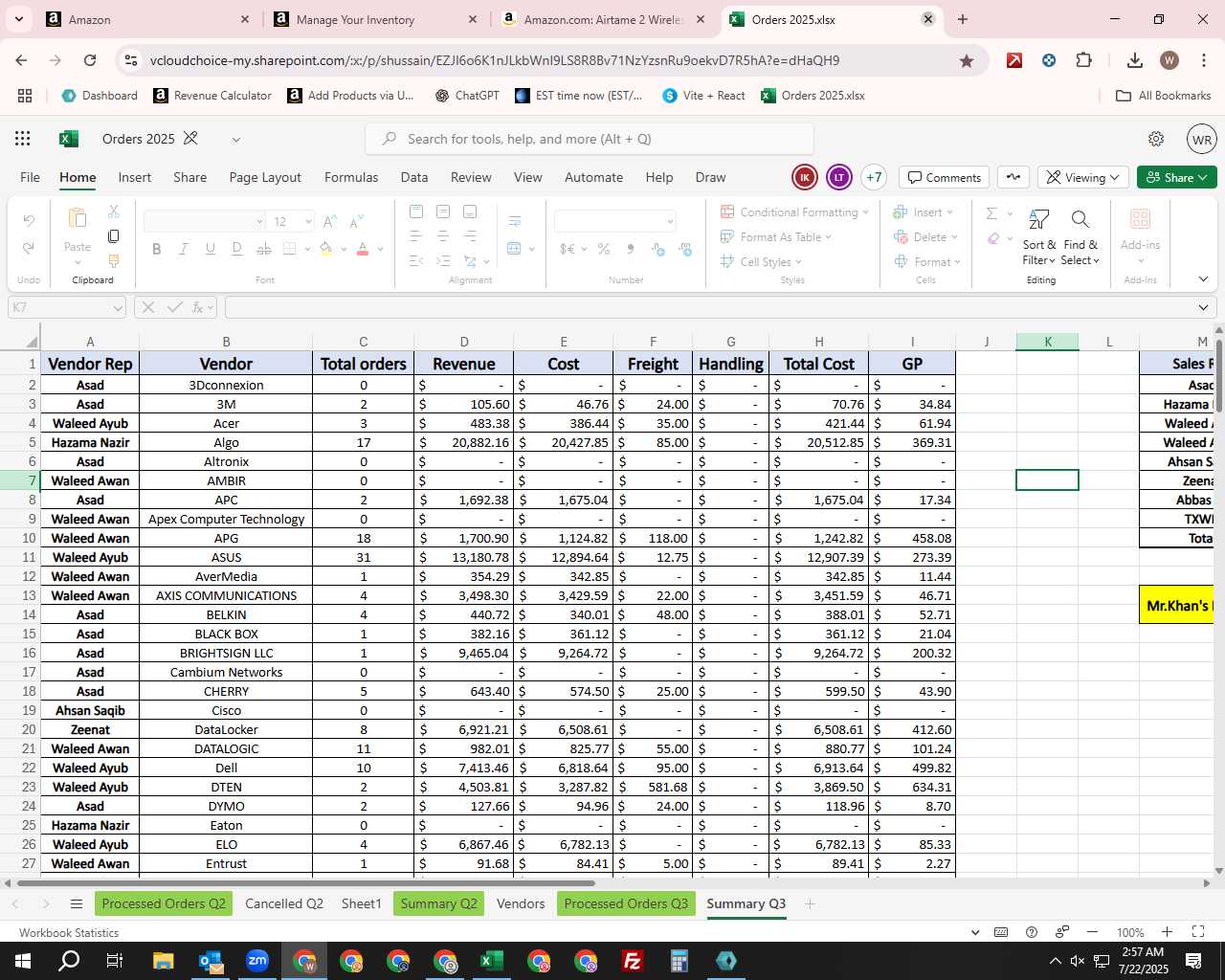The height and width of the screenshot is (980, 1225).
Task: Open Outlook from the taskbar
Action: 211,961
